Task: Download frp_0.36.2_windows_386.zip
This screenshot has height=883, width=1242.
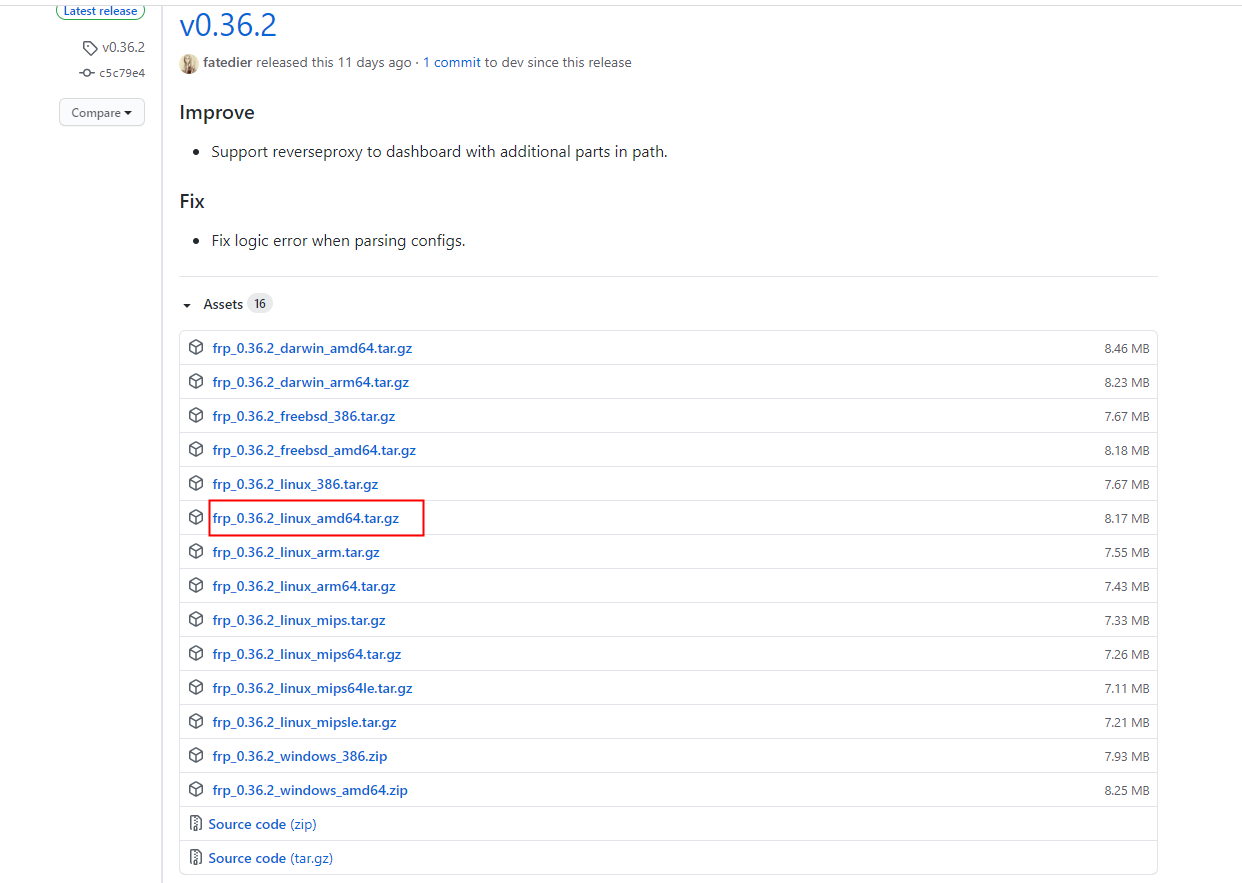Action: tap(300, 757)
